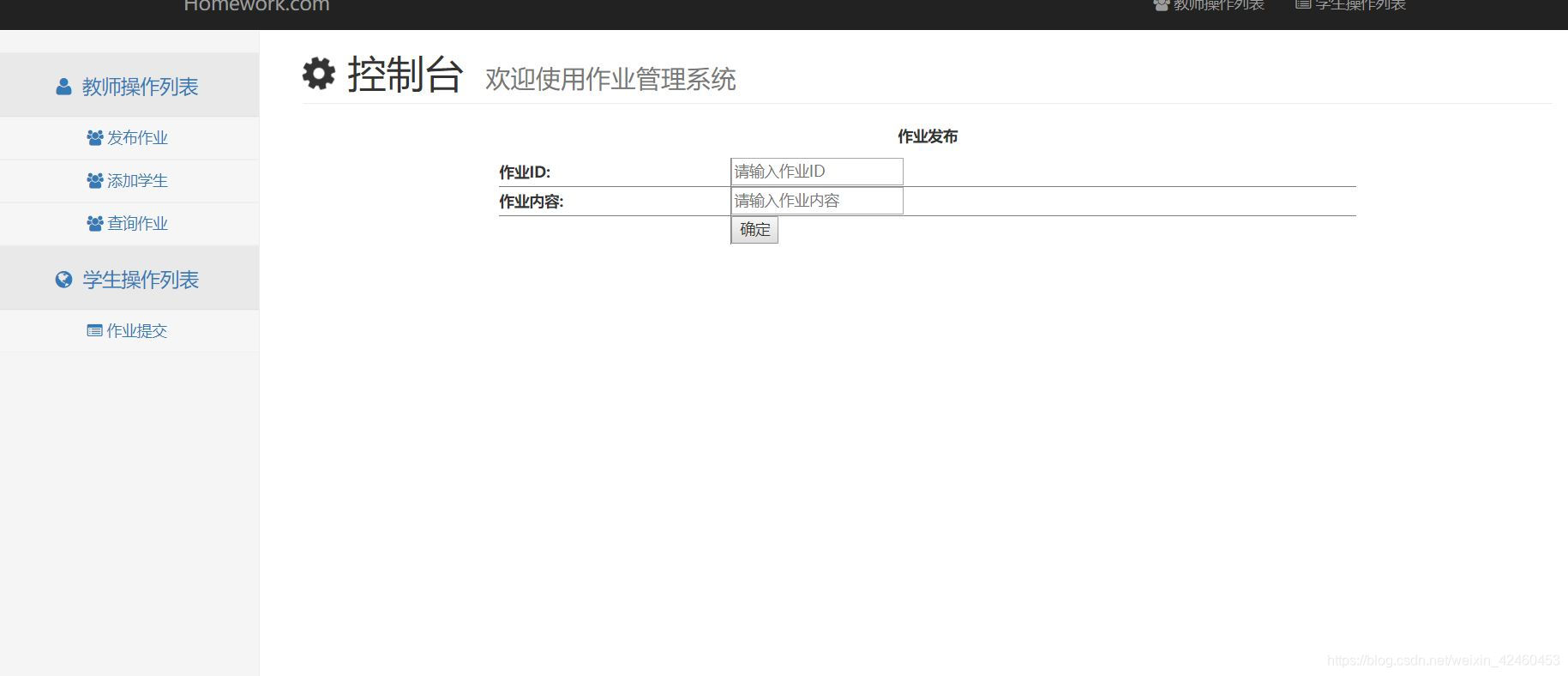Open the 作业提交 sidebar link

click(137, 330)
